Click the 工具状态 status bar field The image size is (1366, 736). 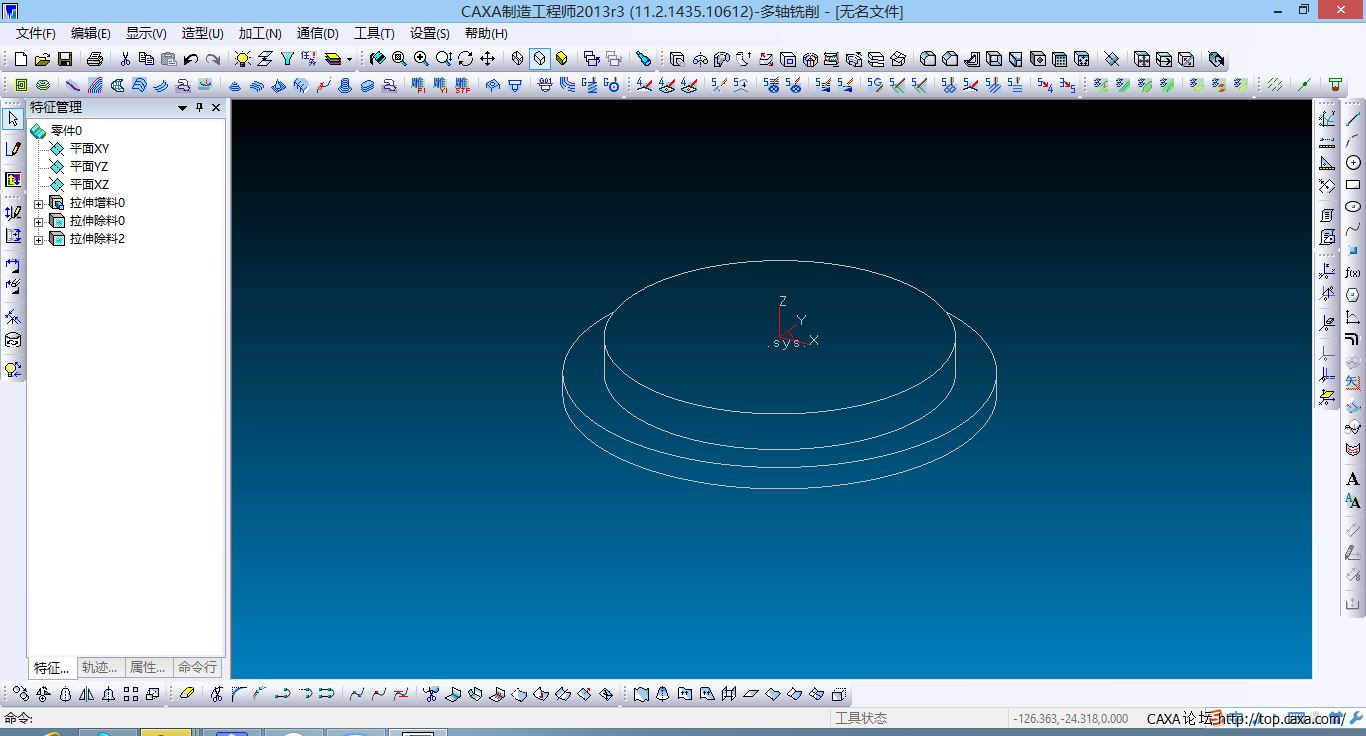861,718
